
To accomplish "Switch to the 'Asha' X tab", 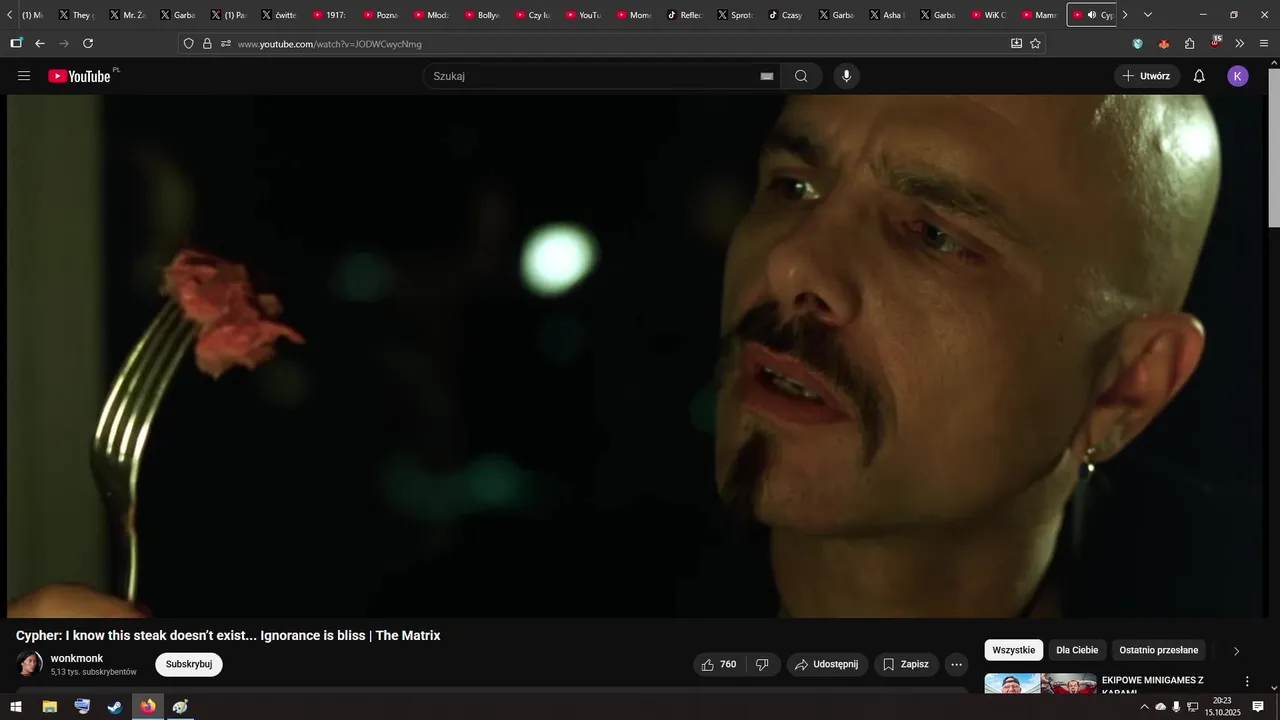I will (887, 15).
